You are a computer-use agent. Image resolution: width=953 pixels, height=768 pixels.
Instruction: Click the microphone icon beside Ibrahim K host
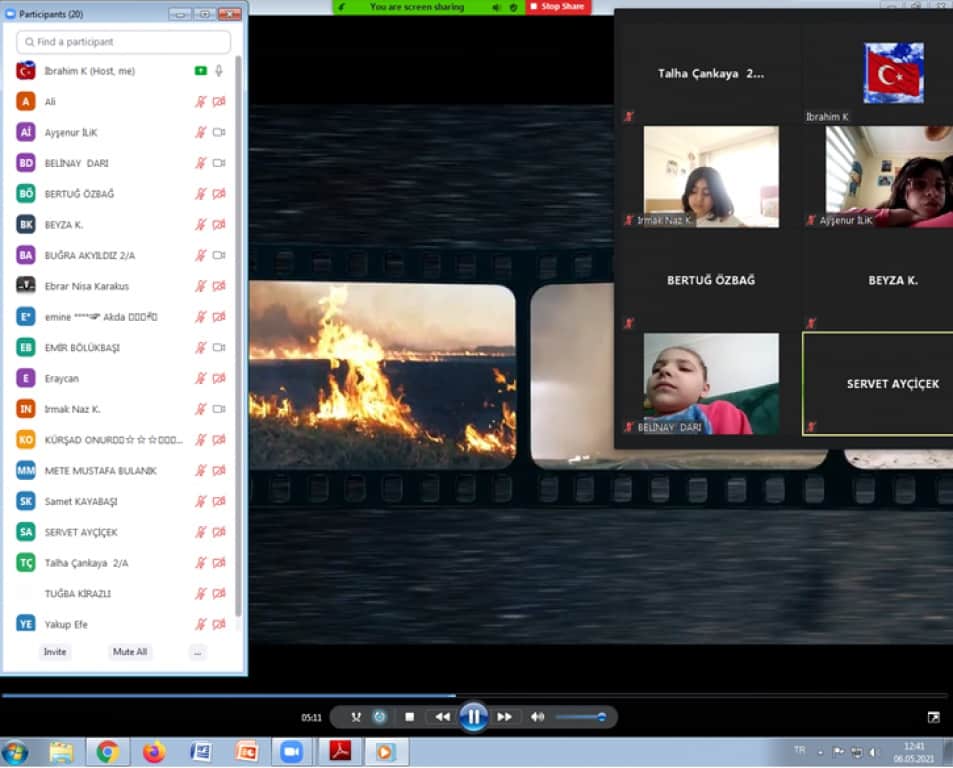[219, 71]
